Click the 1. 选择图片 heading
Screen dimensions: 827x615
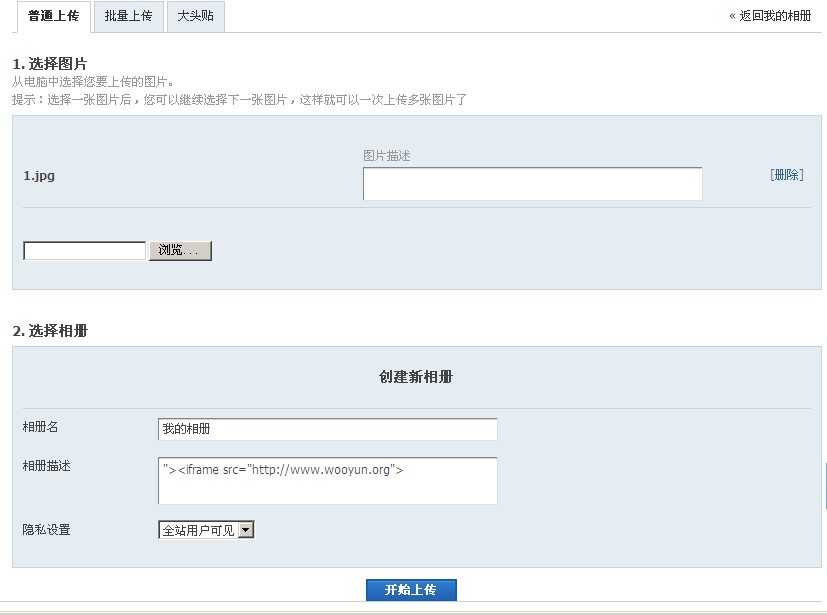pos(50,64)
